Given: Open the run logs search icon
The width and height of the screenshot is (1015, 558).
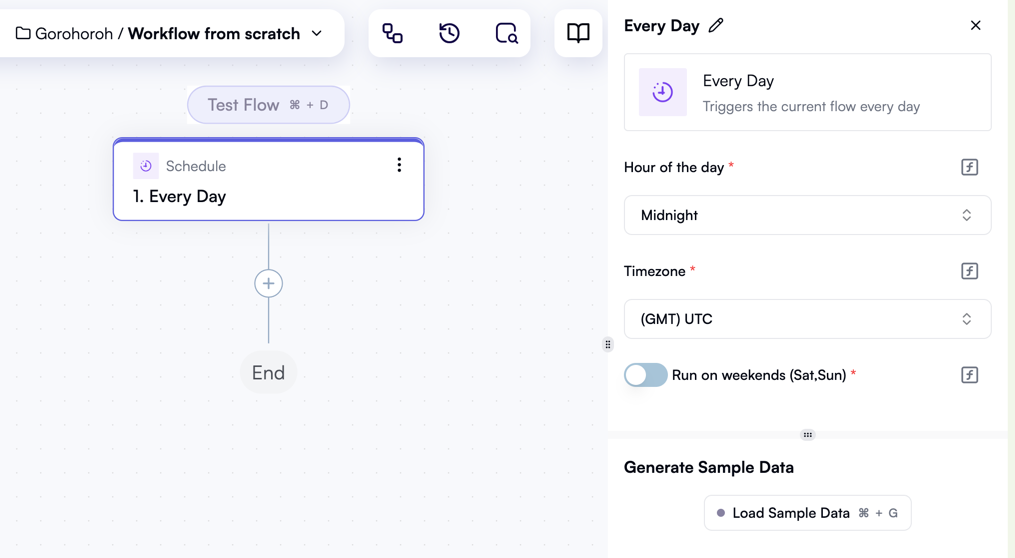Looking at the screenshot, I should [506, 33].
